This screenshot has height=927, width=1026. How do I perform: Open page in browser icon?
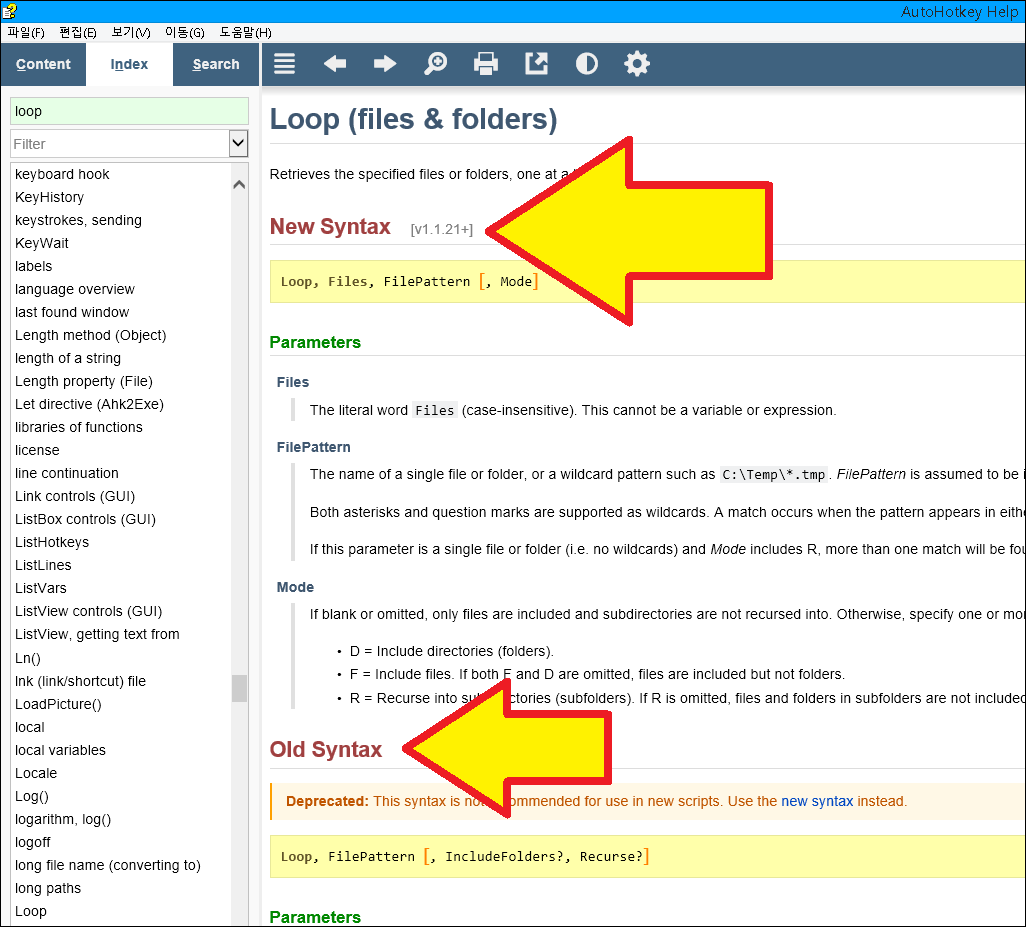pos(537,63)
